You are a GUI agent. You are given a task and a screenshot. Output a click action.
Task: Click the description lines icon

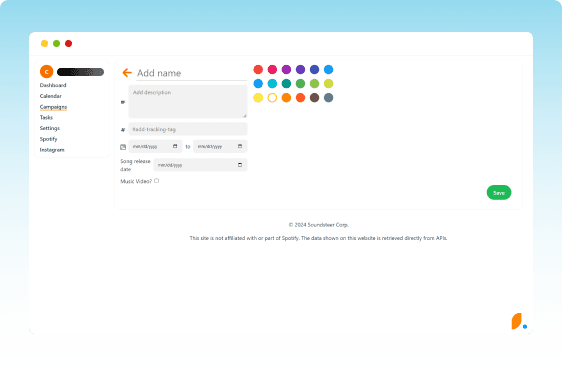coord(123,102)
